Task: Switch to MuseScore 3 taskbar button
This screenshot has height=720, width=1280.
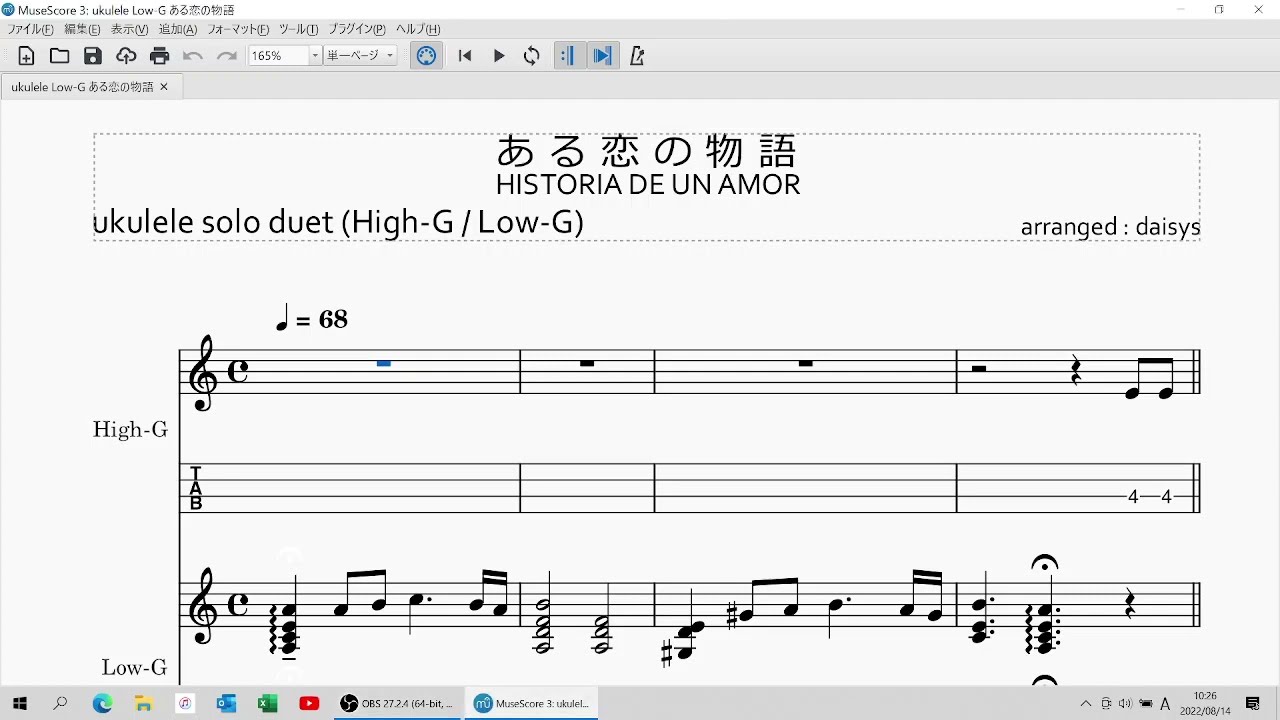Action: pos(532,704)
